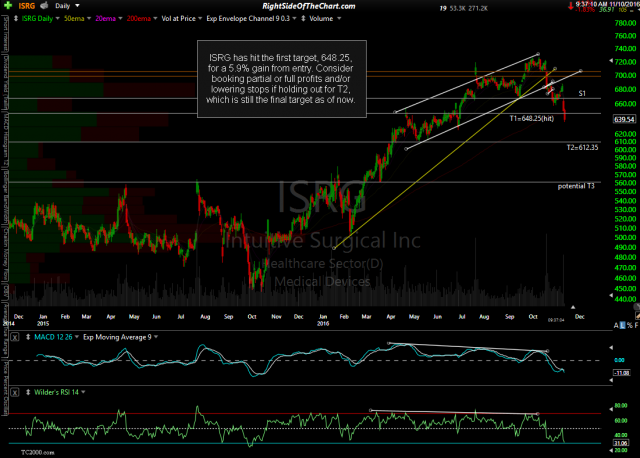Select the potential T3 label

577,187
